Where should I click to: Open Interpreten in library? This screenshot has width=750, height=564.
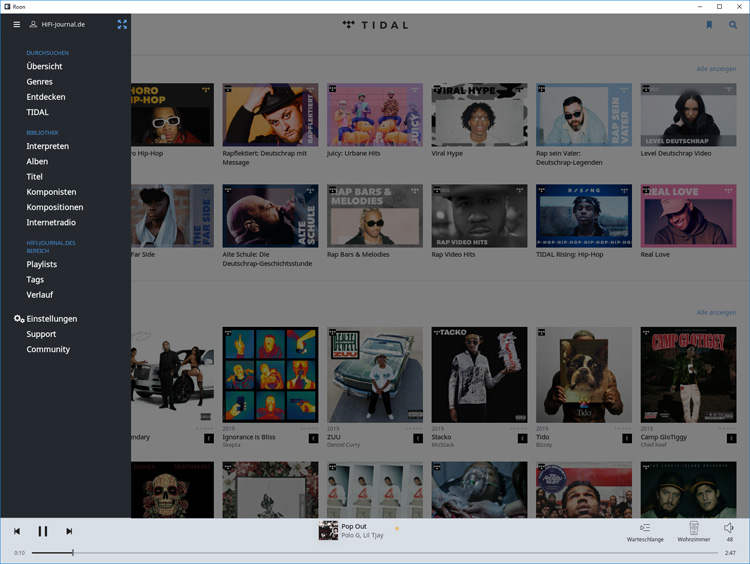coord(47,146)
